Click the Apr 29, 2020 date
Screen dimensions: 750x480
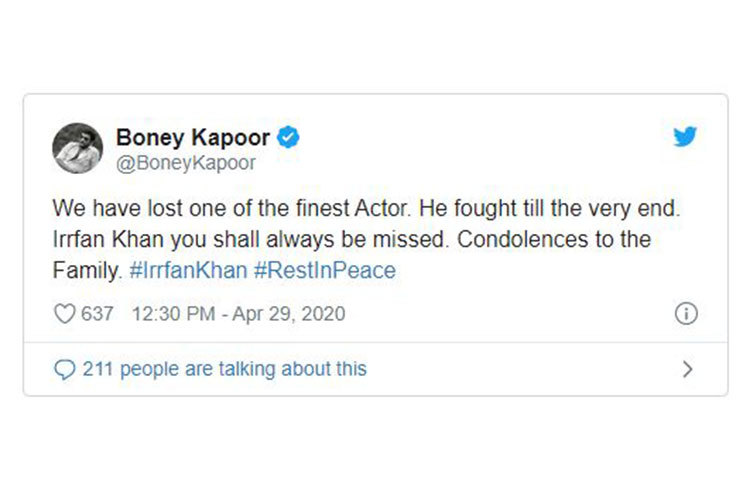[290, 314]
